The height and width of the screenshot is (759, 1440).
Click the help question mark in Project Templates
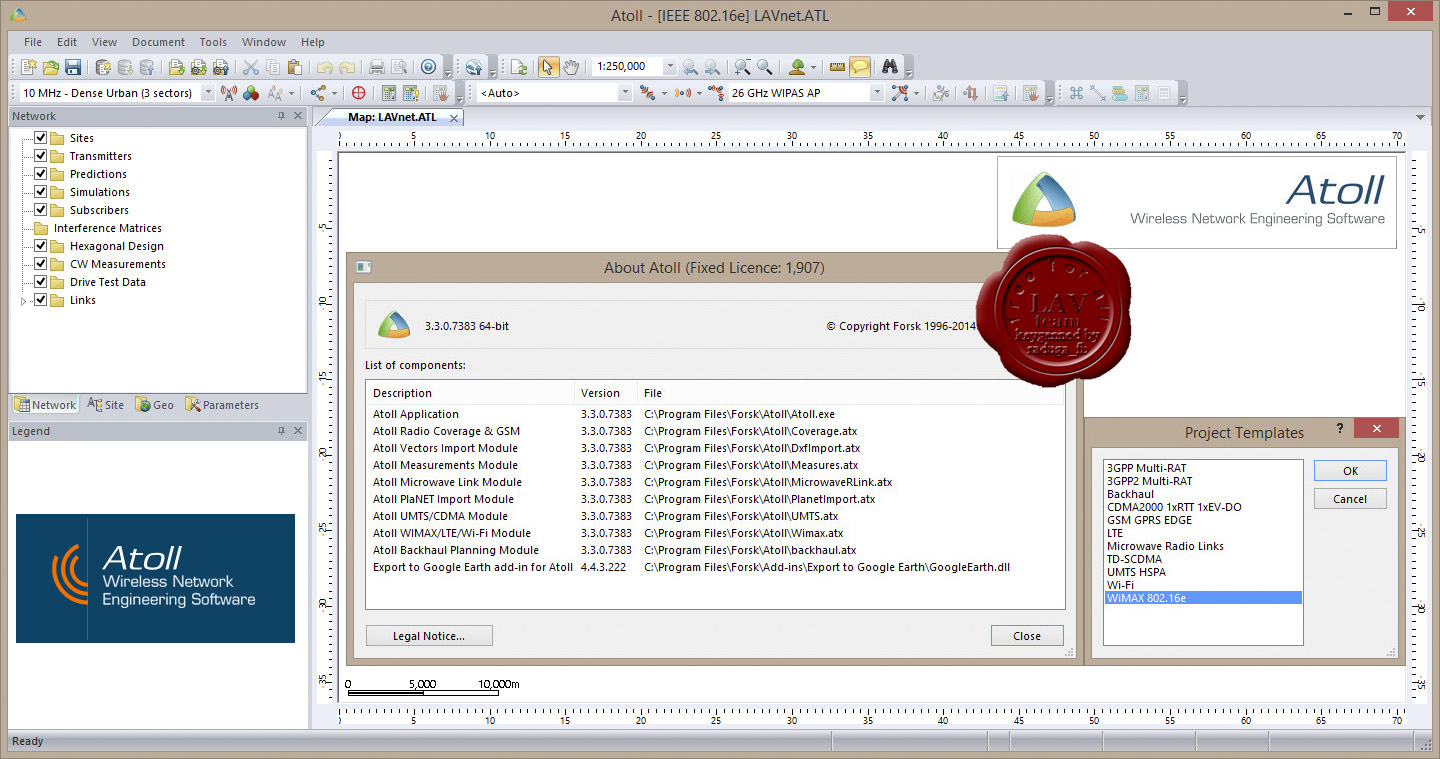pyautogui.click(x=1340, y=429)
